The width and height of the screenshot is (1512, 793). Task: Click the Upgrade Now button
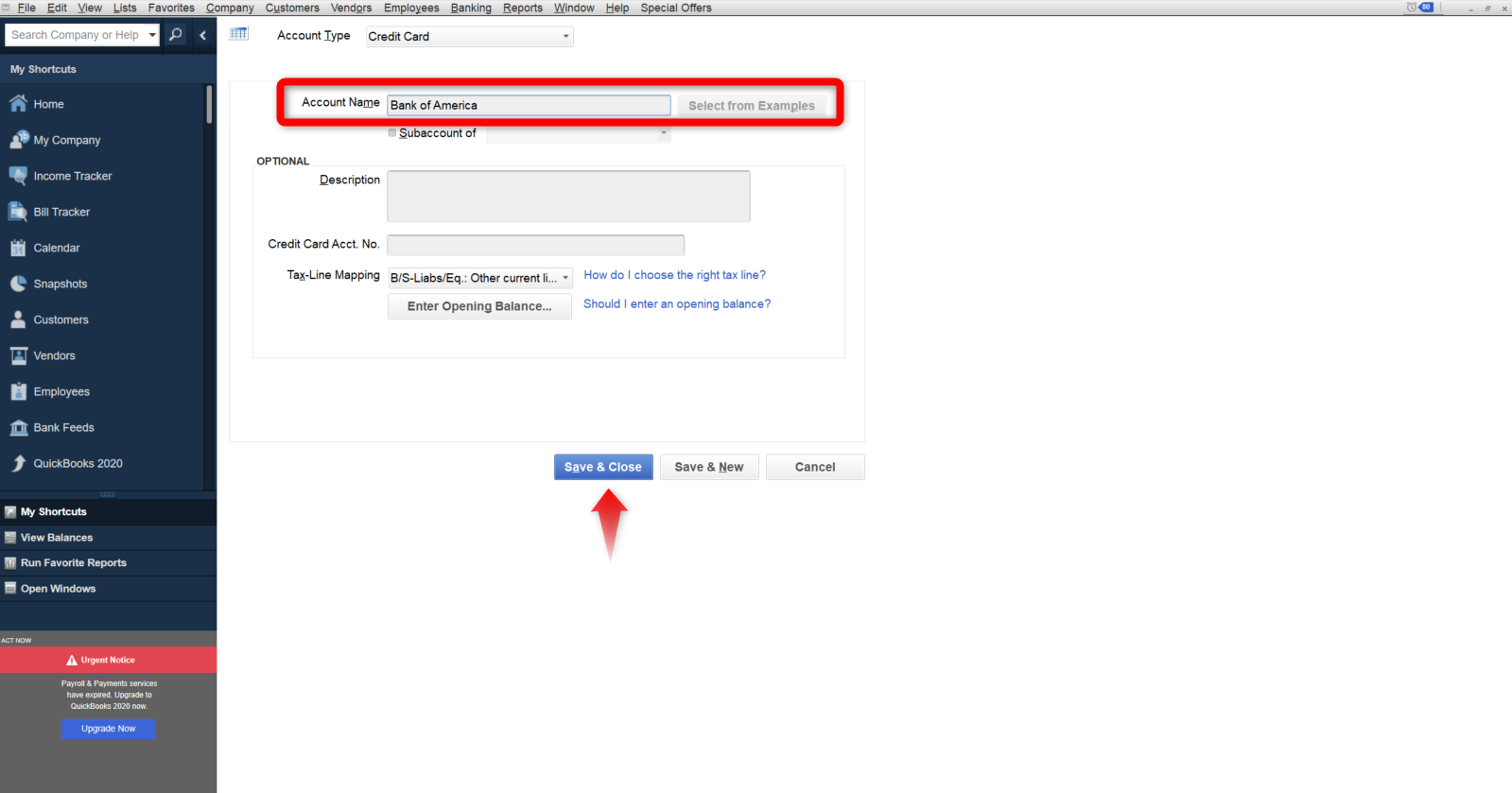pyautogui.click(x=109, y=729)
